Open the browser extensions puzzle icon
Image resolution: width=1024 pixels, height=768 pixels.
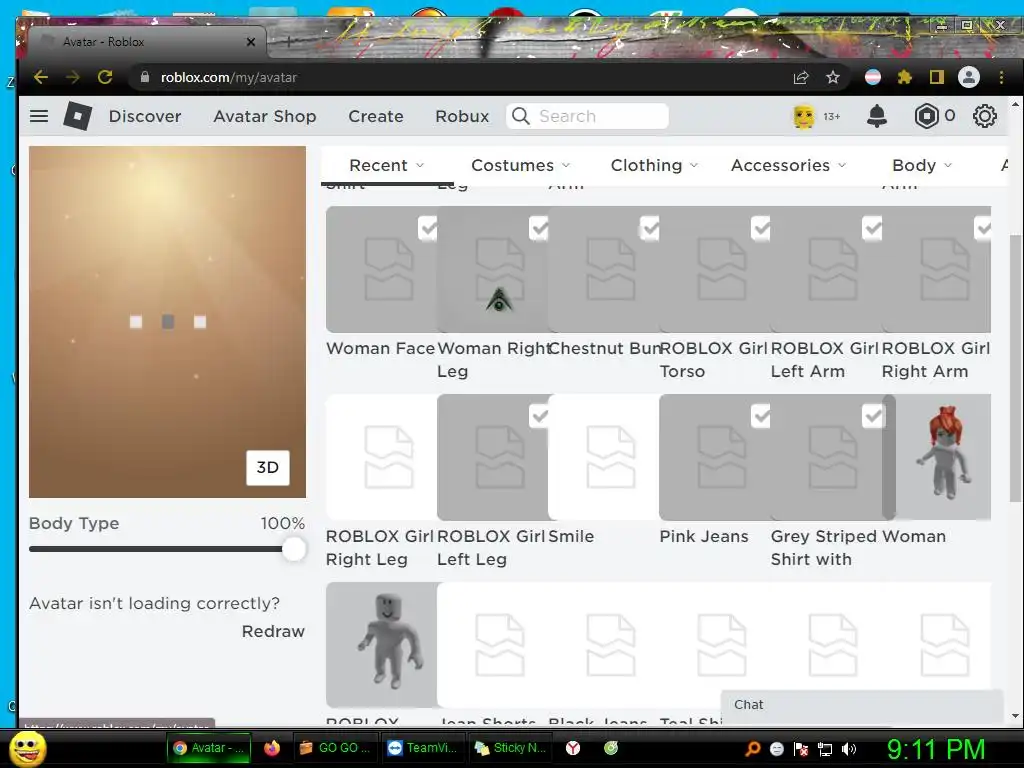904,77
